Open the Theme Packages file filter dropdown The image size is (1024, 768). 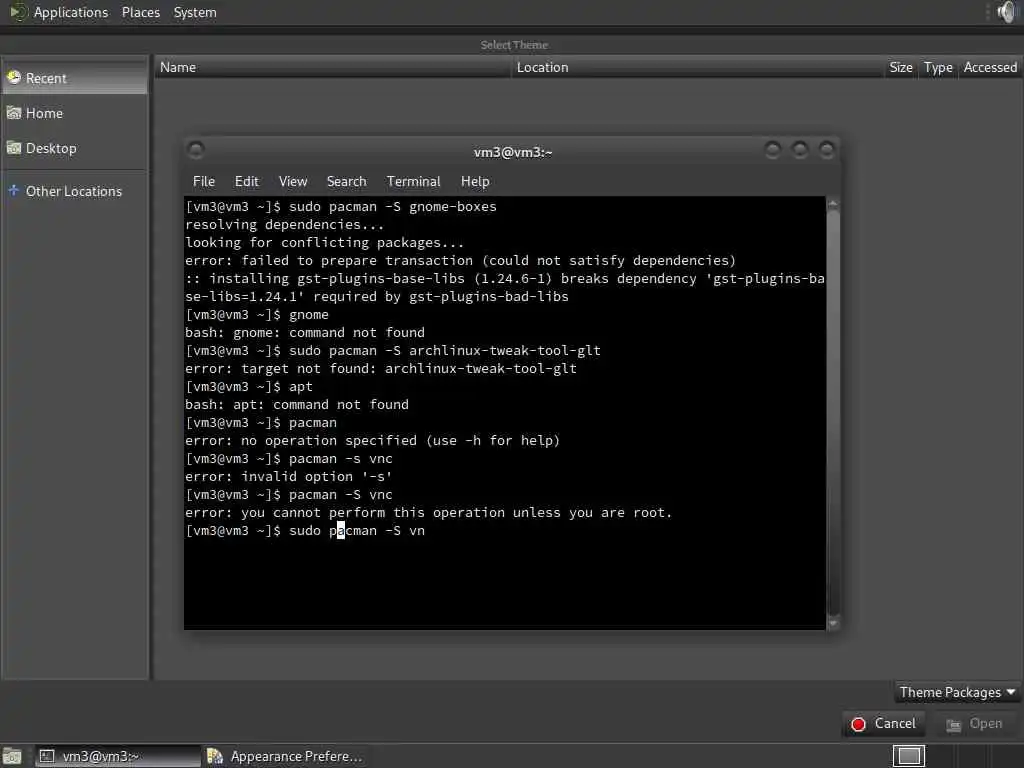956,692
